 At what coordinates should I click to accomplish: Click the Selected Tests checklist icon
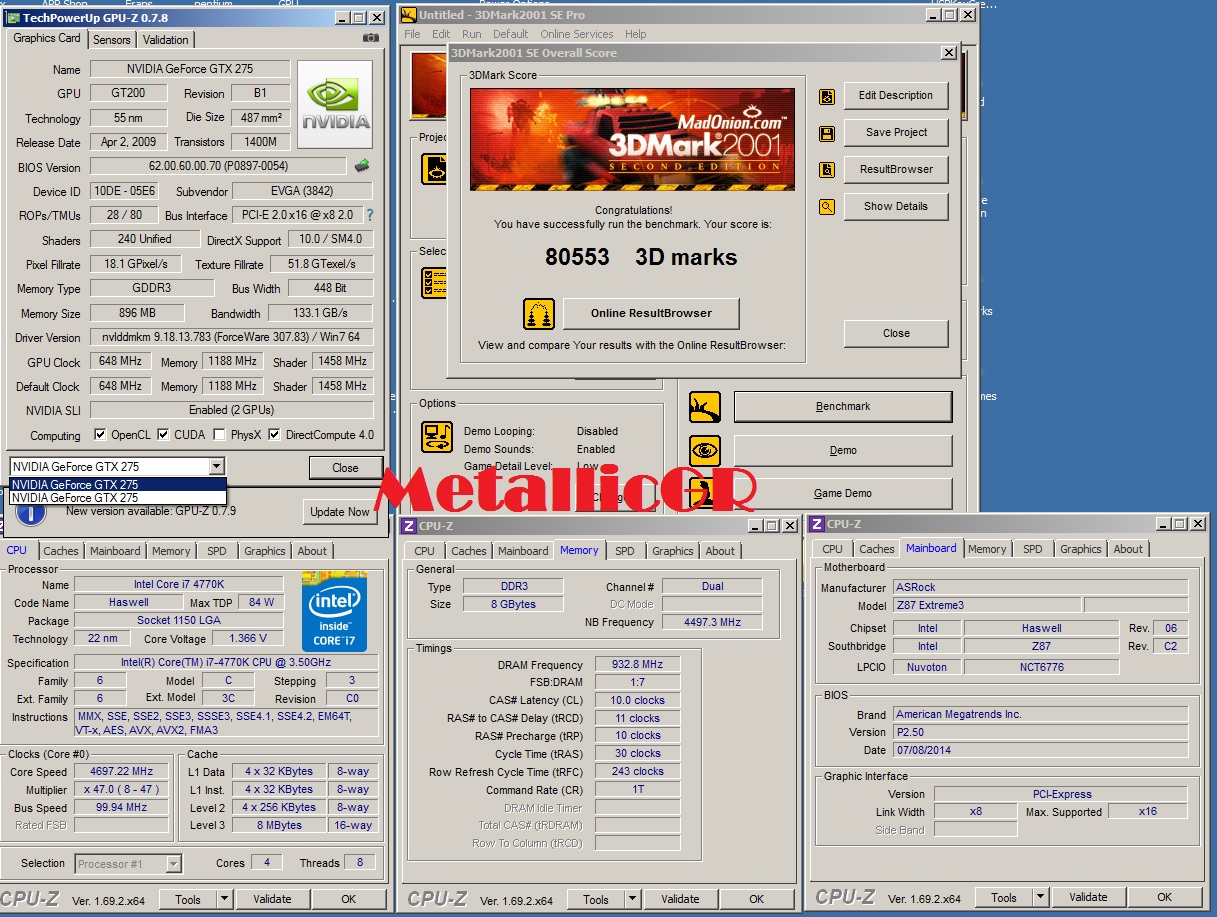click(x=435, y=282)
